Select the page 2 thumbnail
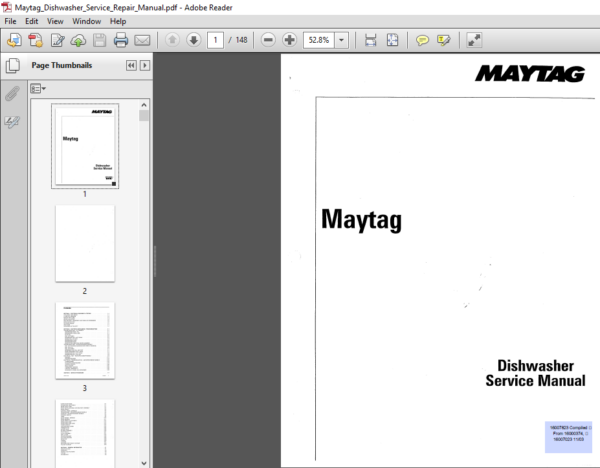600x468 pixels. tap(85, 243)
